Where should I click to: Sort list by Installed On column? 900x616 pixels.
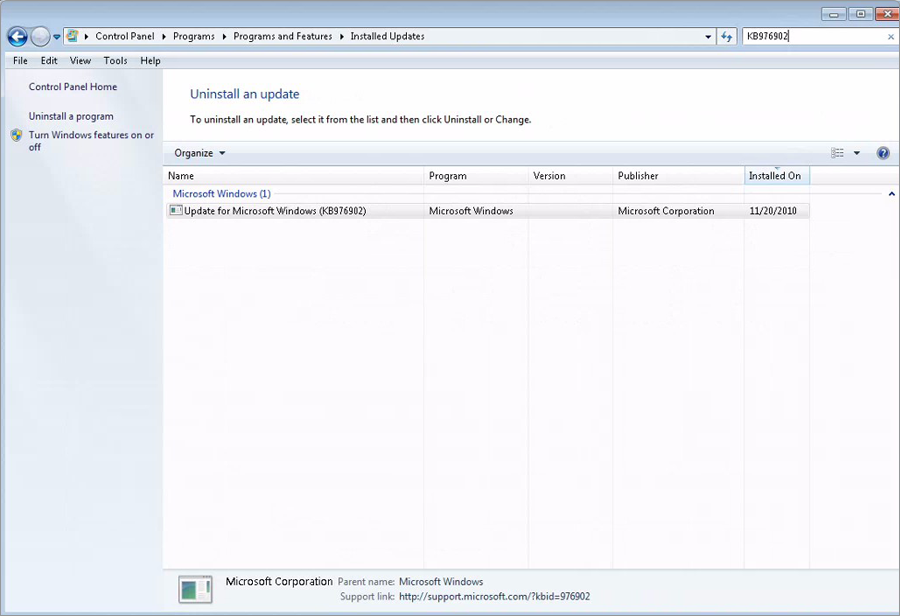(x=775, y=176)
